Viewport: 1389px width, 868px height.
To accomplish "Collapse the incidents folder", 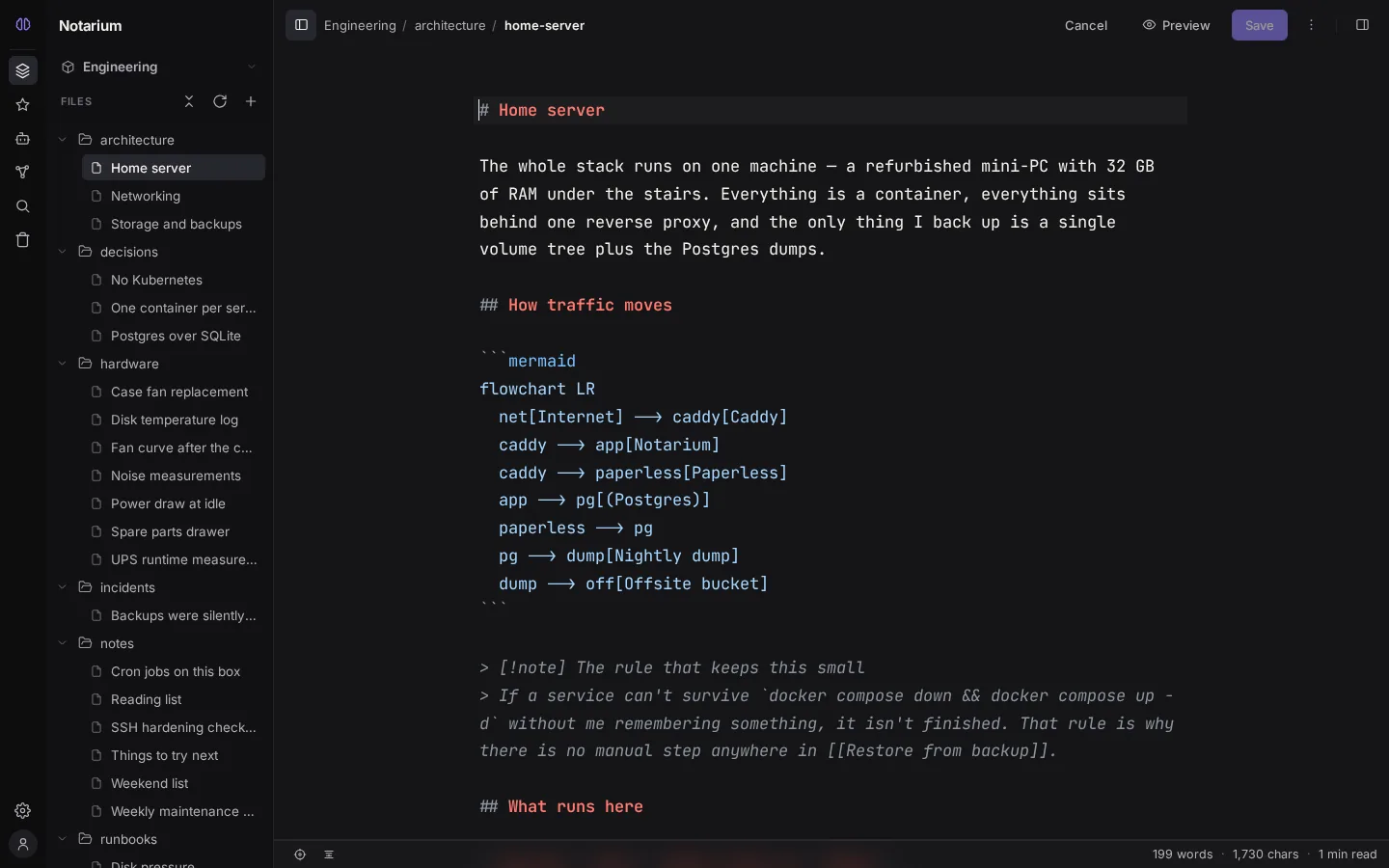I will 63,587.
